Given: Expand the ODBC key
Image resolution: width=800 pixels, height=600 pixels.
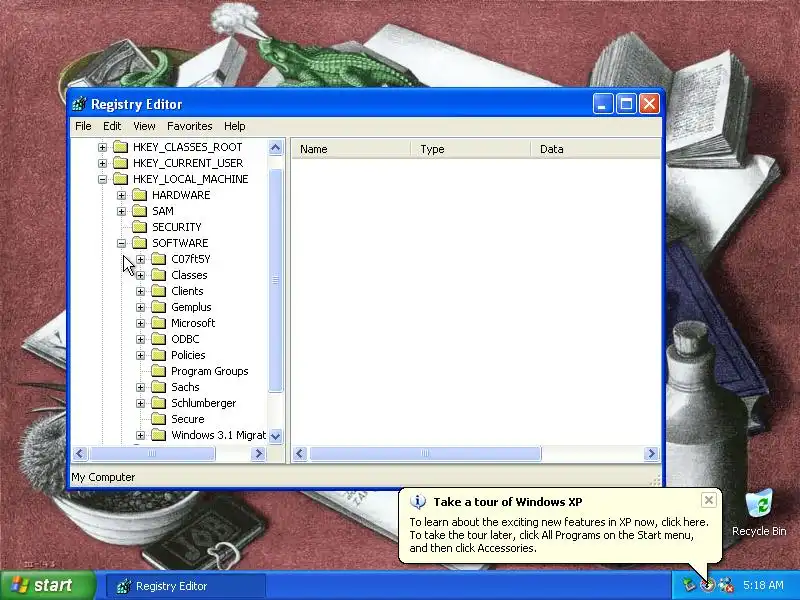Looking at the screenshot, I should coord(140,340).
